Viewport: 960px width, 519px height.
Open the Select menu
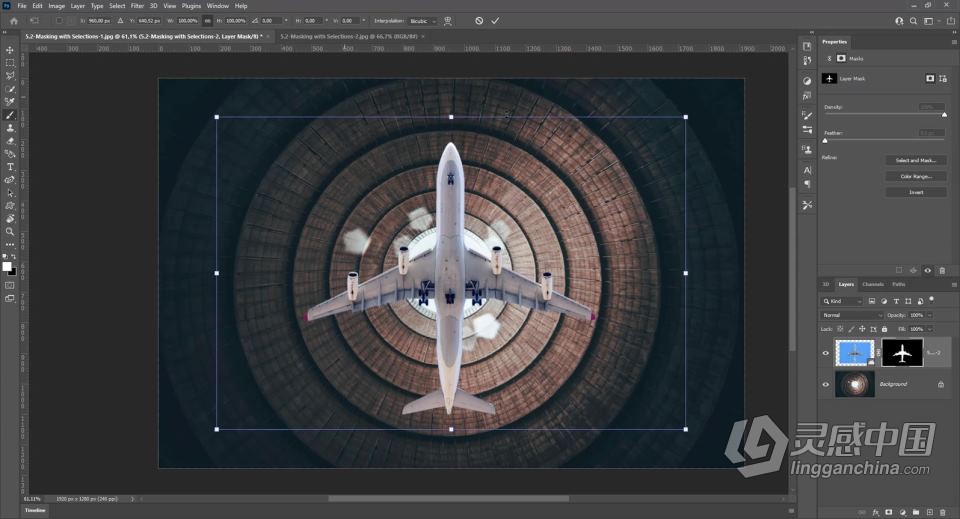click(117, 6)
